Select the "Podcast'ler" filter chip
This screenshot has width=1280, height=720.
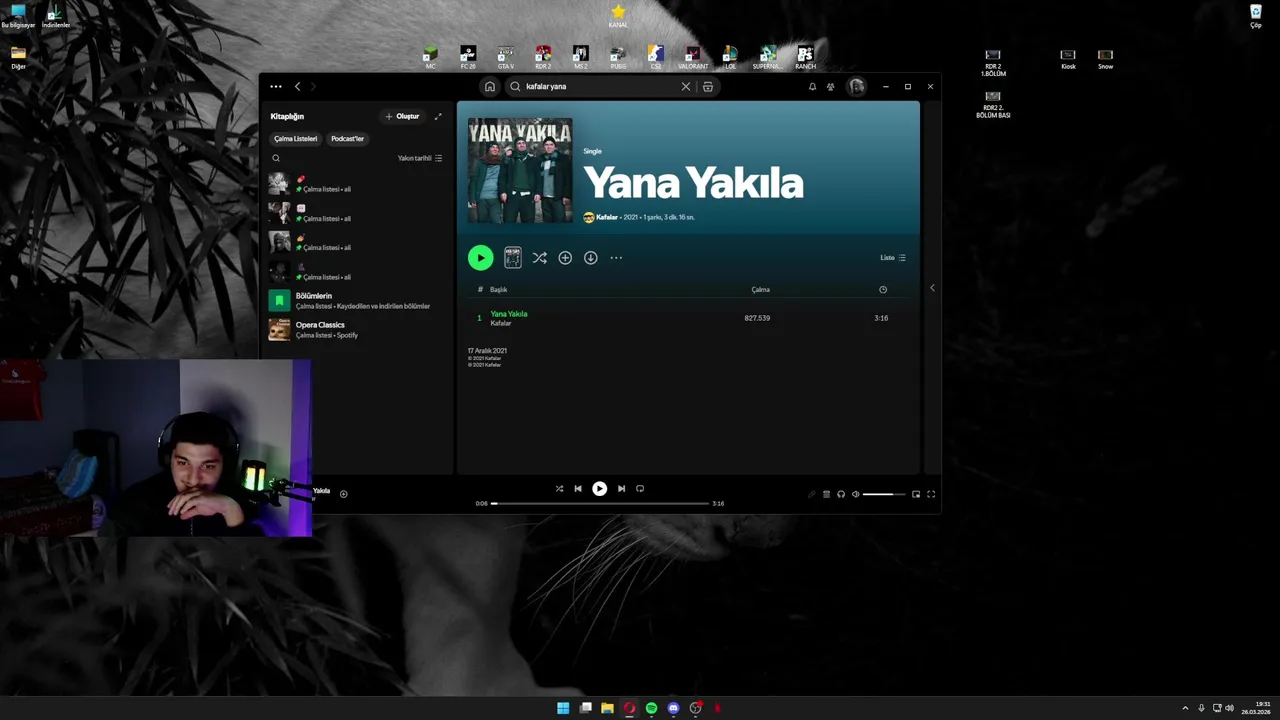[x=348, y=138]
